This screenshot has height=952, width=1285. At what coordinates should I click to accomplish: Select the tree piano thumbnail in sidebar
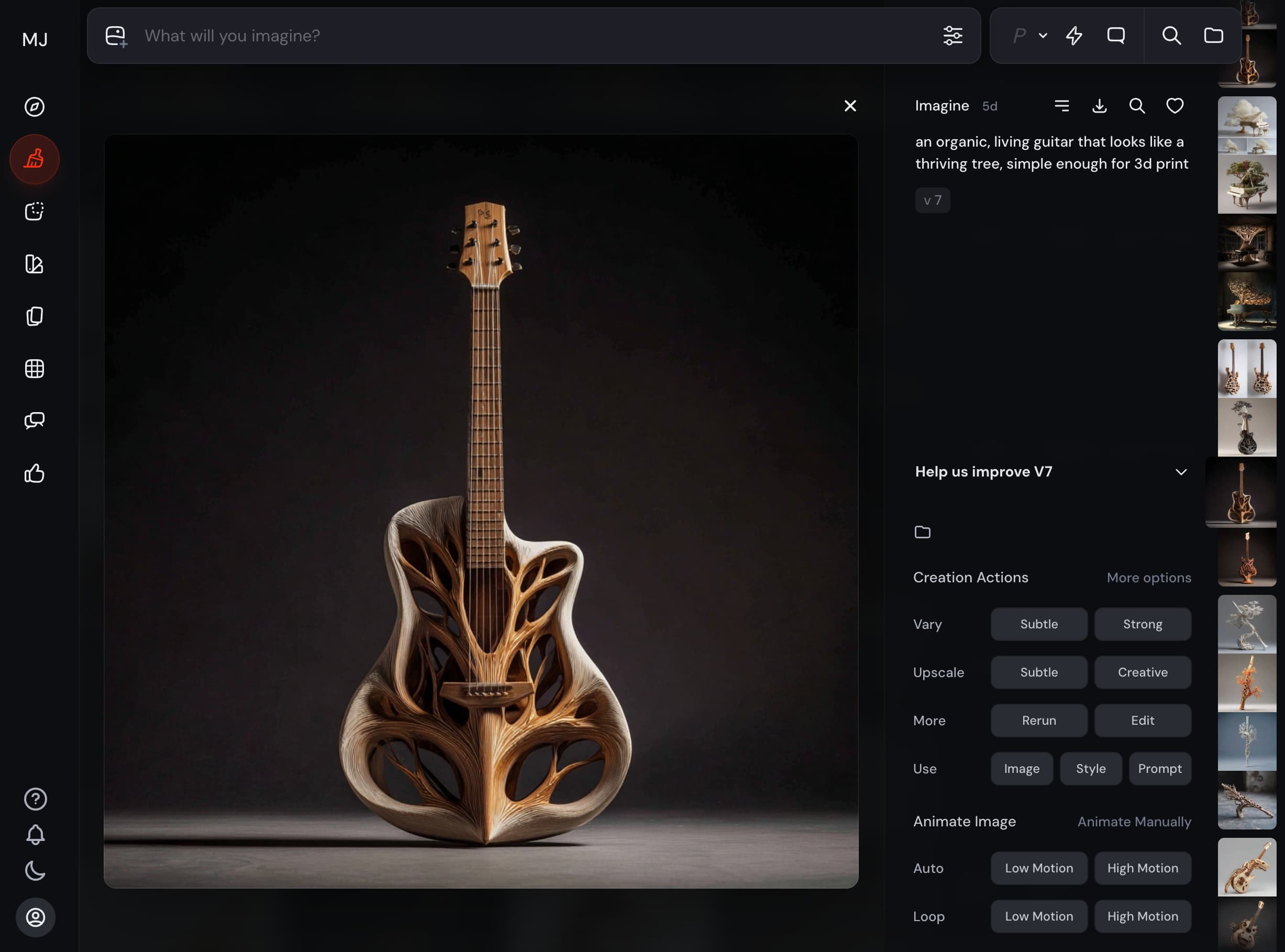pos(1246,184)
